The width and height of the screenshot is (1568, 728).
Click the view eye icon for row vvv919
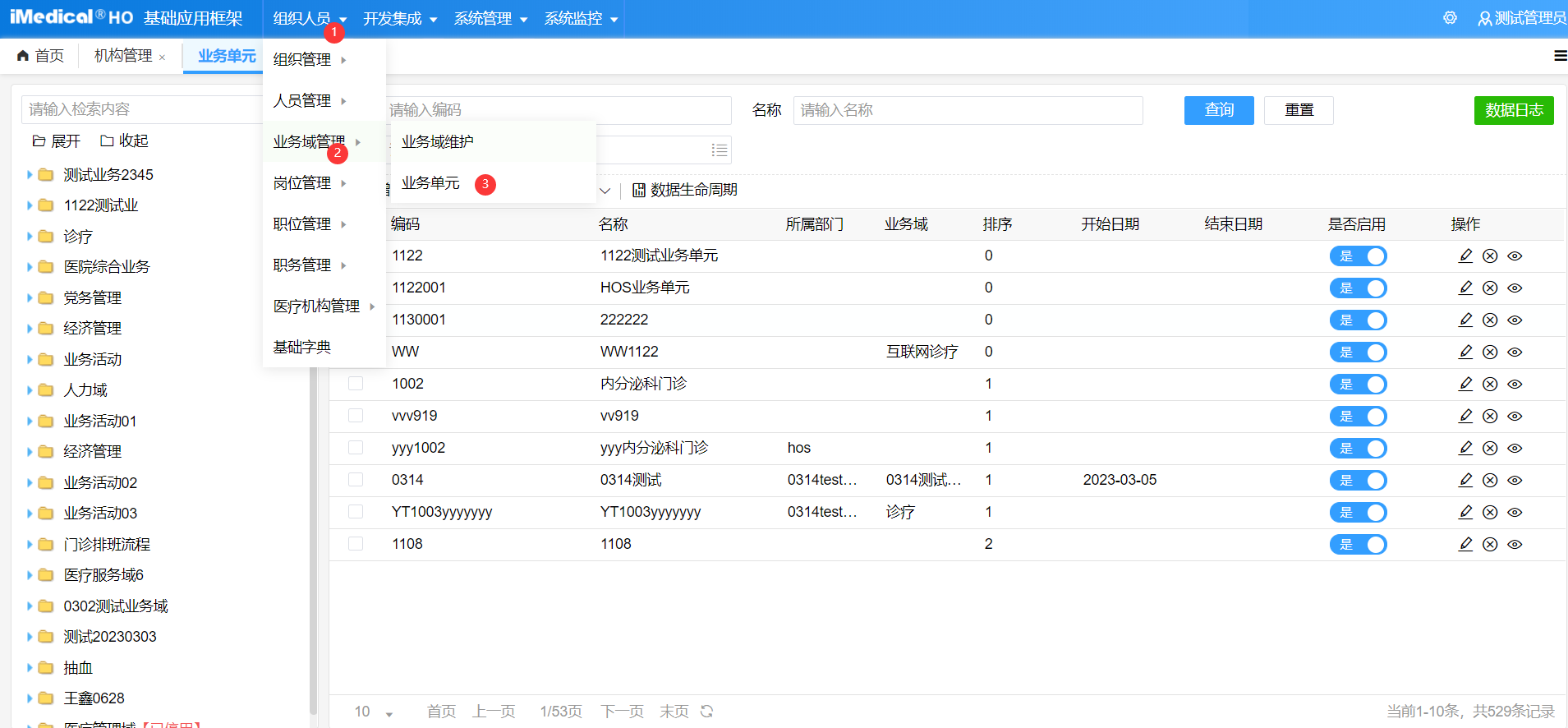pyautogui.click(x=1515, y=416)
